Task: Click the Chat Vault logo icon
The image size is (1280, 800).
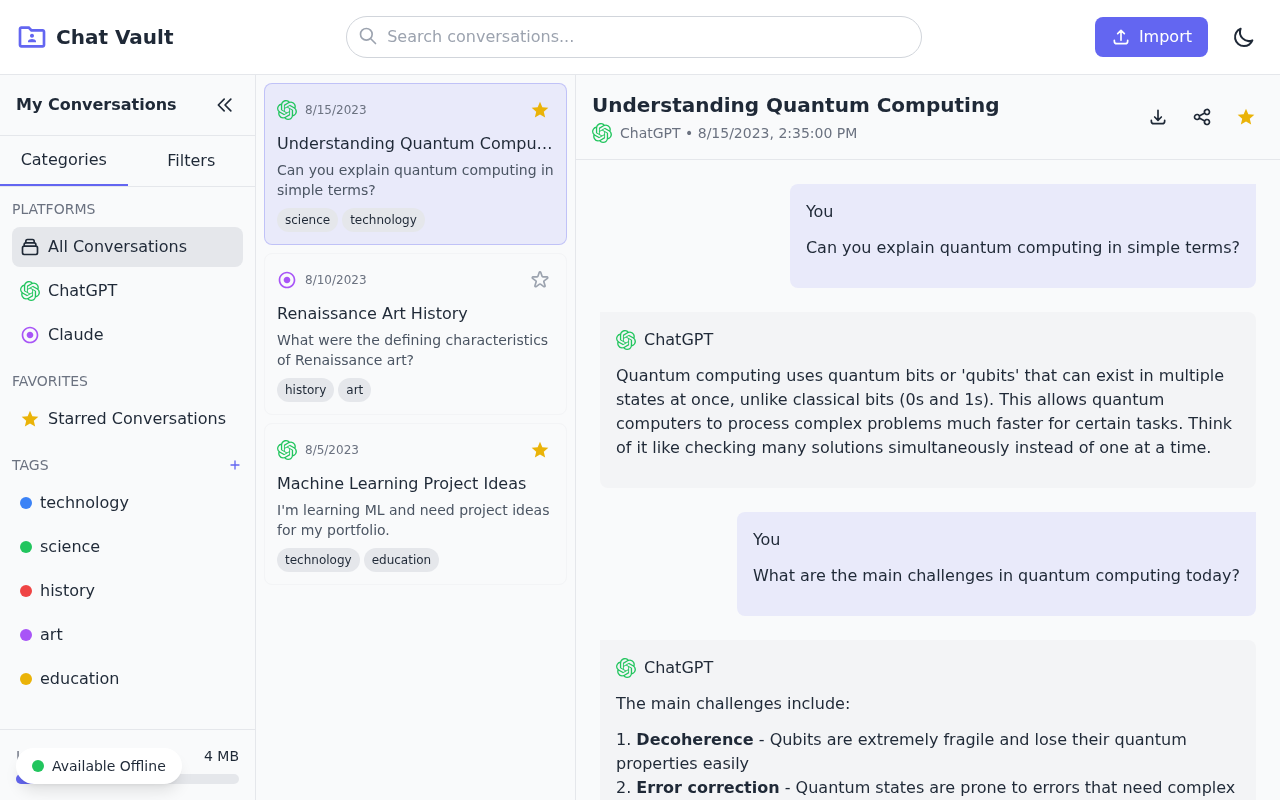Action: point(32,37)
